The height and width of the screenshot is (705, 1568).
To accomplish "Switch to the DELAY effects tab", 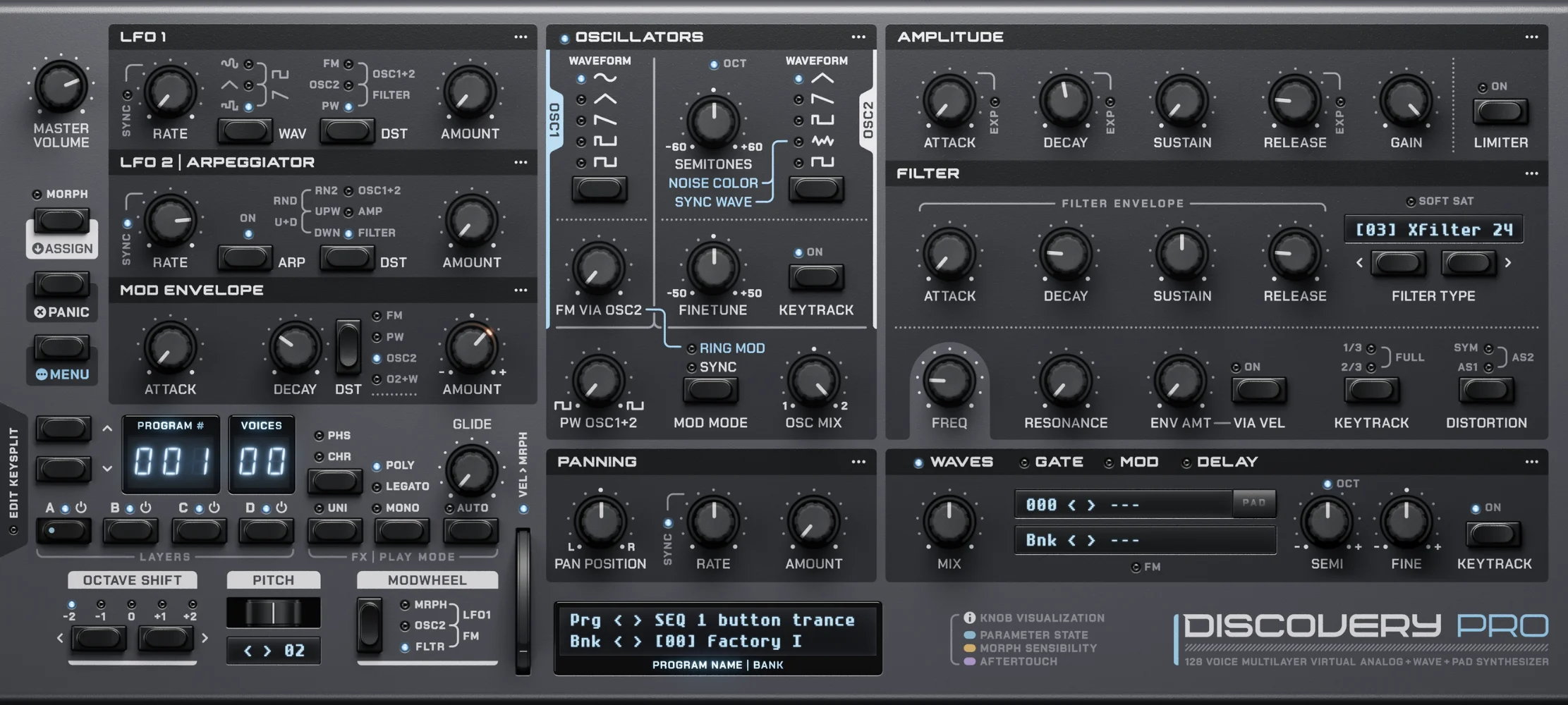I will (x=1227, y=462).
